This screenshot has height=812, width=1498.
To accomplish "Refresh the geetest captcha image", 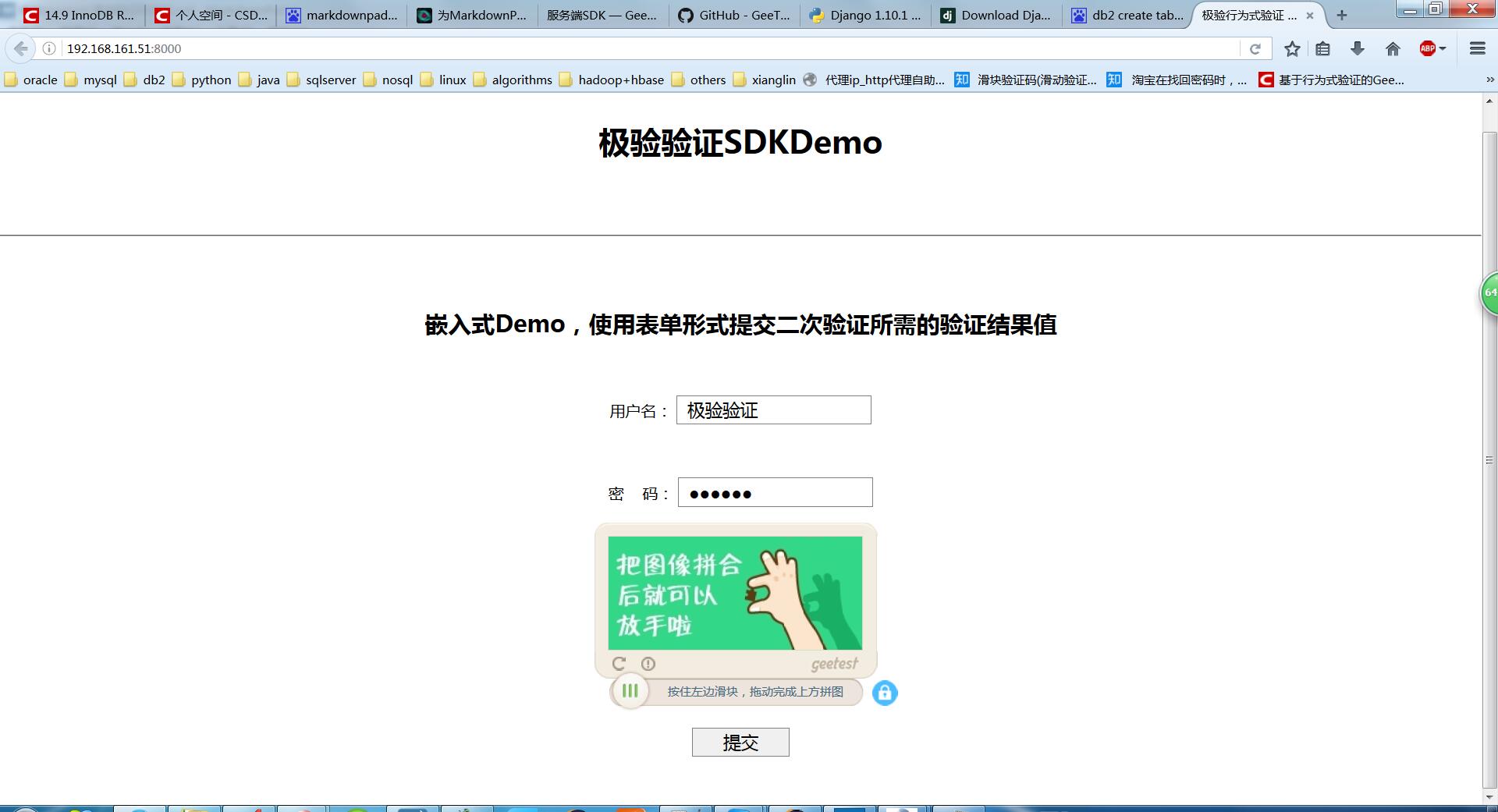I will 619,664.
